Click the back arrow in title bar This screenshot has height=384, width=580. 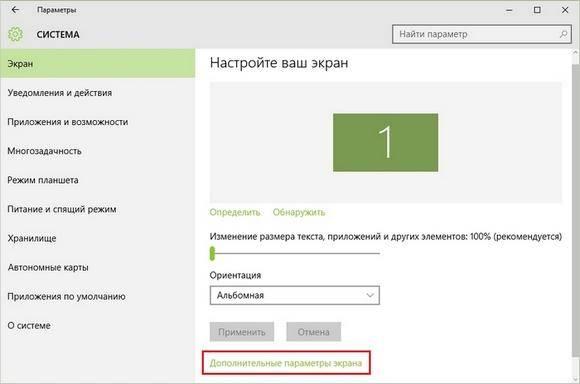15,10
